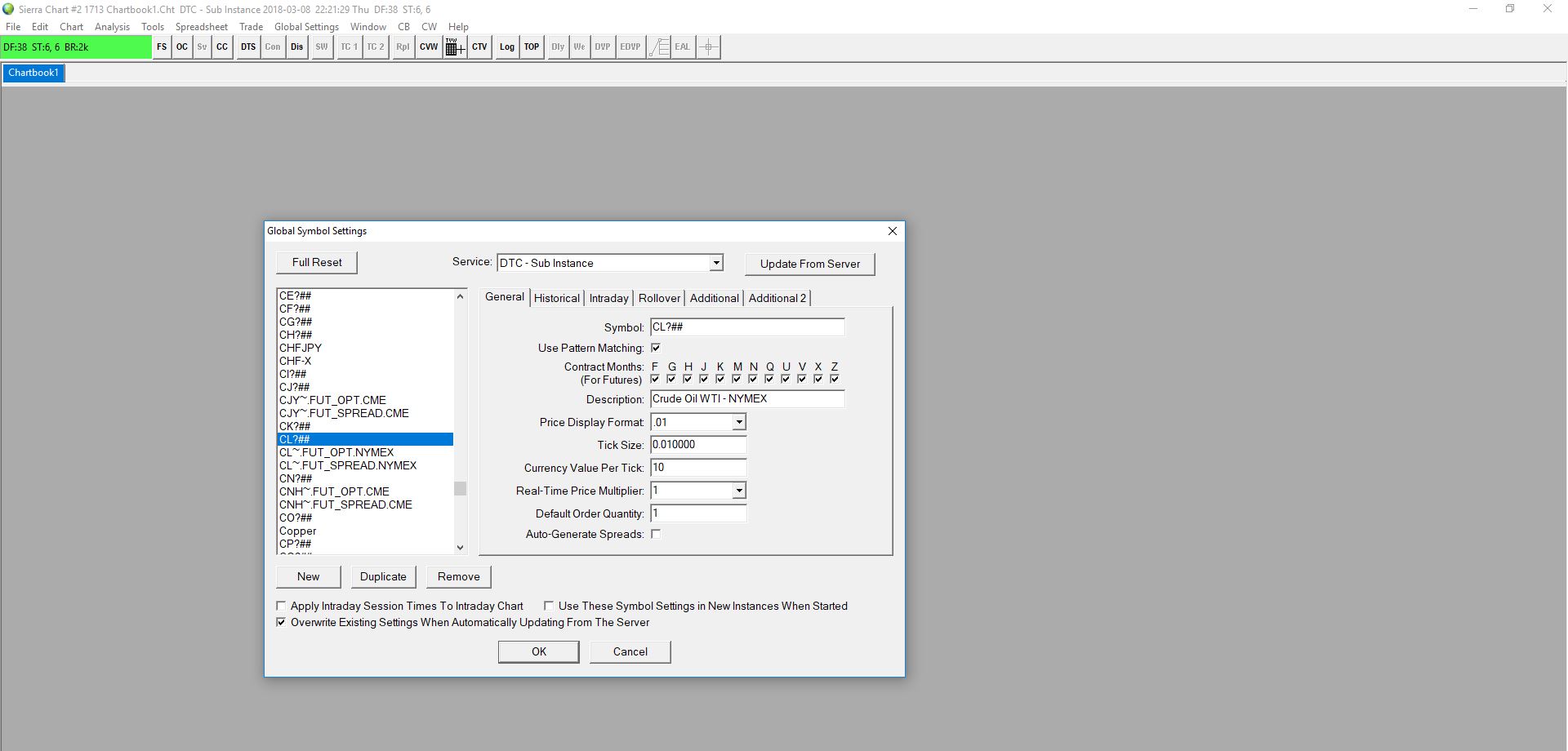Switch to the Additional 2 tab
Viewport: 1568px width, 751px height.
[777, 298]
